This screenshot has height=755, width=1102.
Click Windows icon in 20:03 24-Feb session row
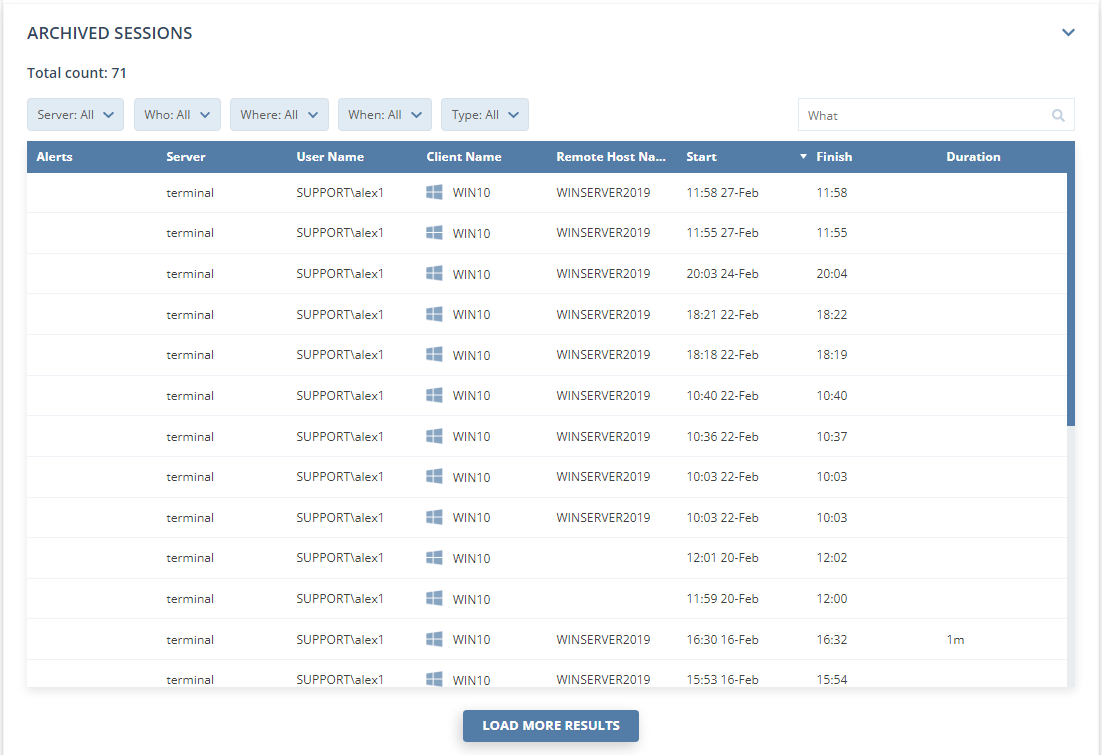pos(434,273)
